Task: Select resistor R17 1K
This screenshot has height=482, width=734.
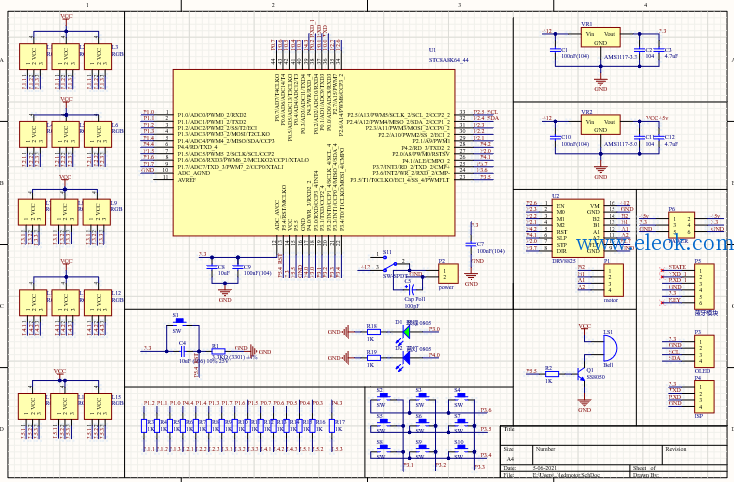Action: (331, 426)
